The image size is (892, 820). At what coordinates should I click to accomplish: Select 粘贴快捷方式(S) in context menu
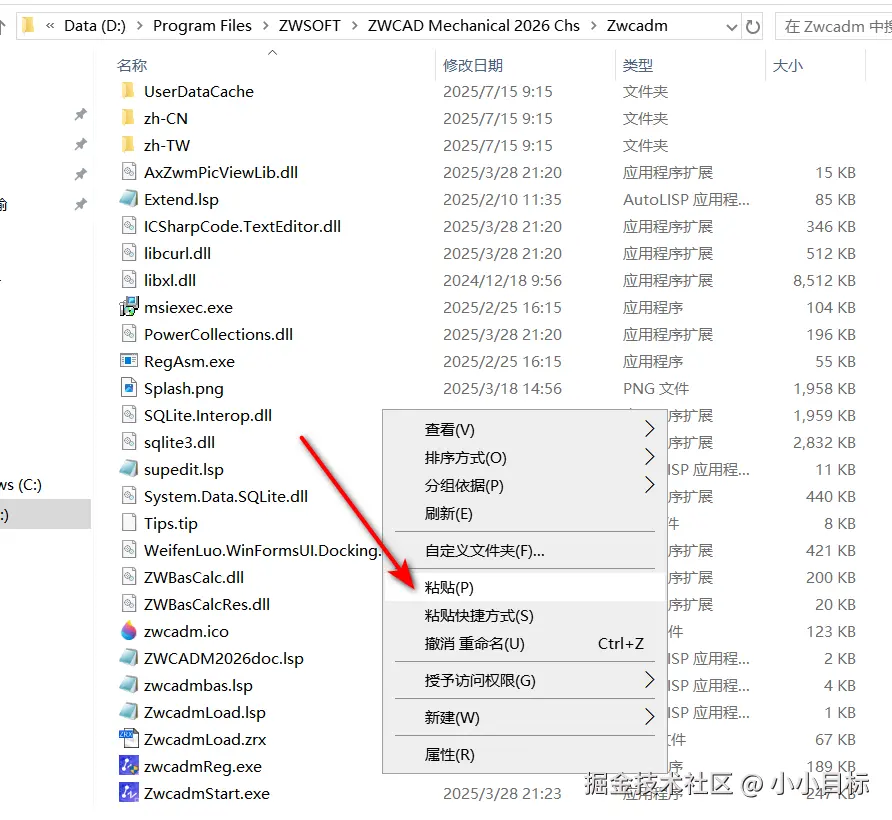(524, 616)
